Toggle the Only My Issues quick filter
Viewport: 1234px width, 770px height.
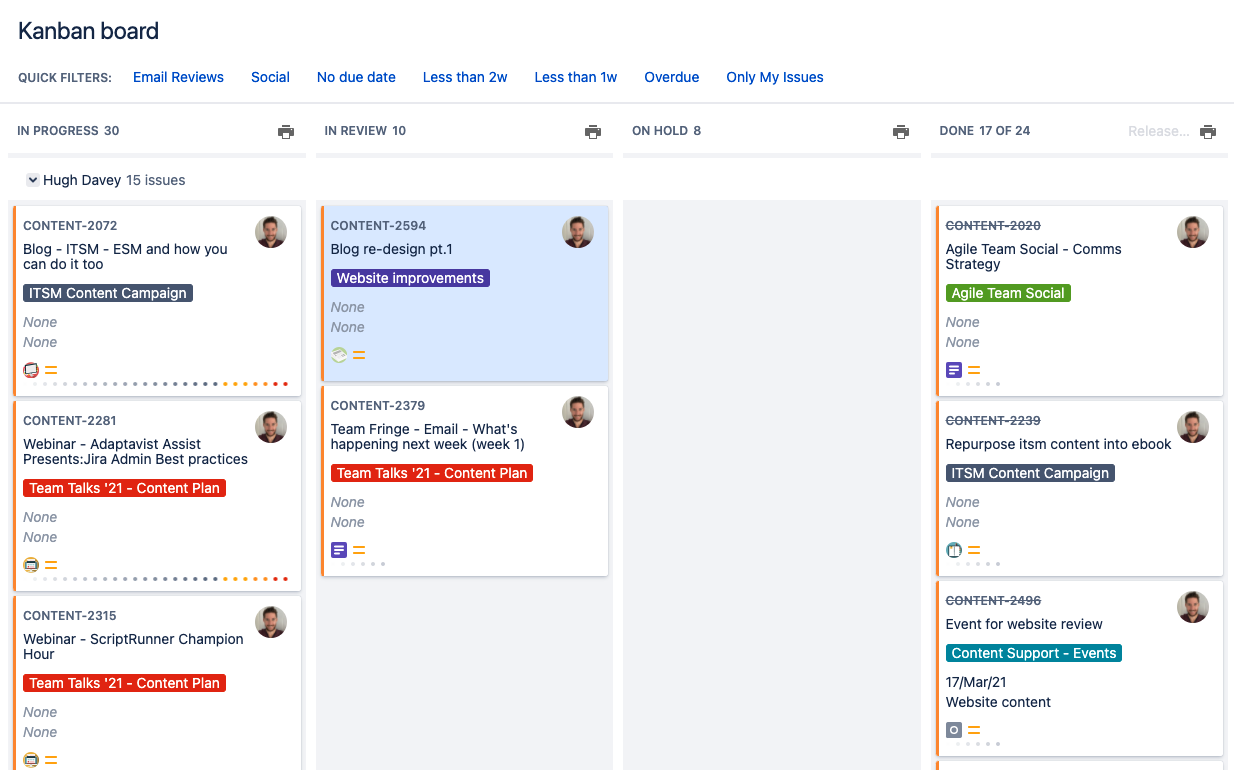pos(774,77)
